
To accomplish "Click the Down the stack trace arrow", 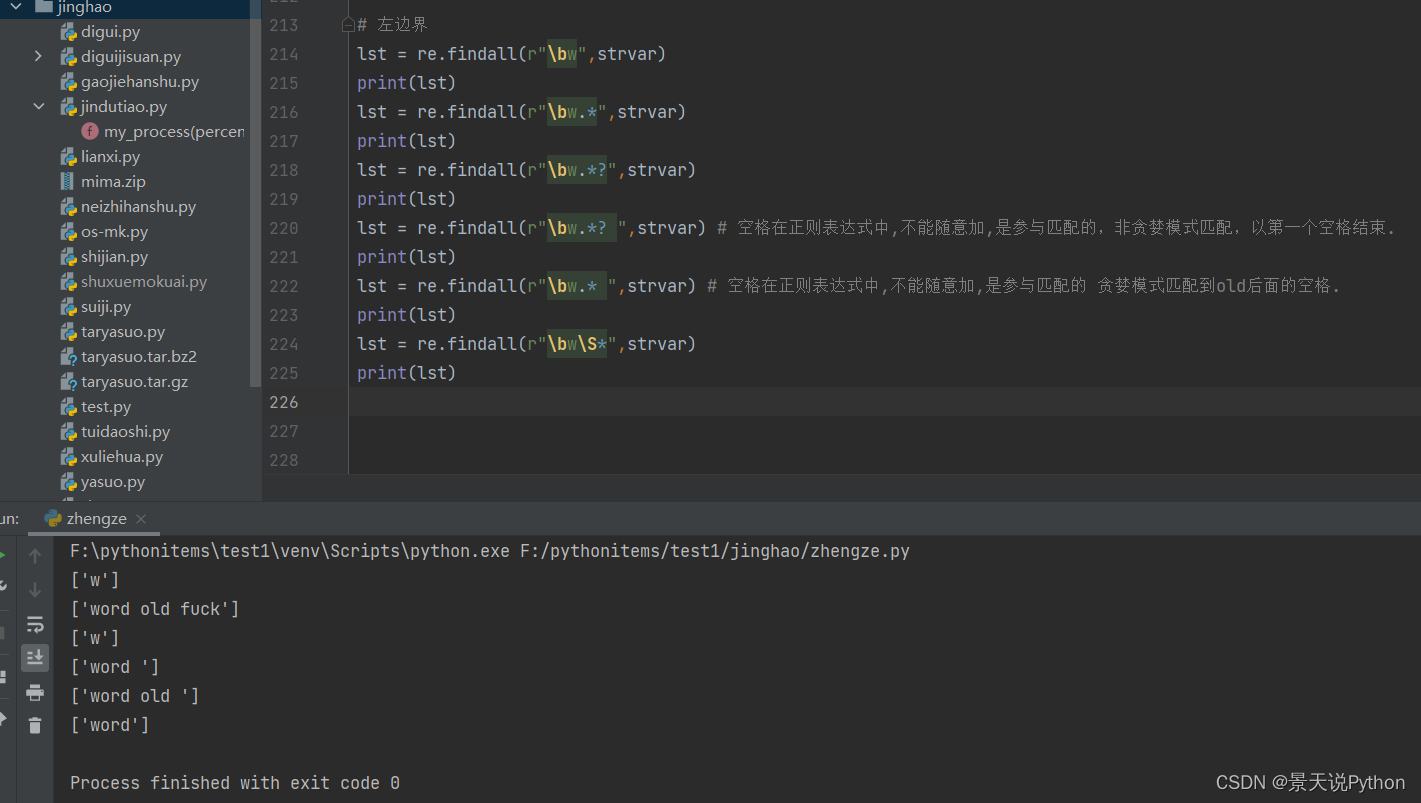I will coord(35,590).
